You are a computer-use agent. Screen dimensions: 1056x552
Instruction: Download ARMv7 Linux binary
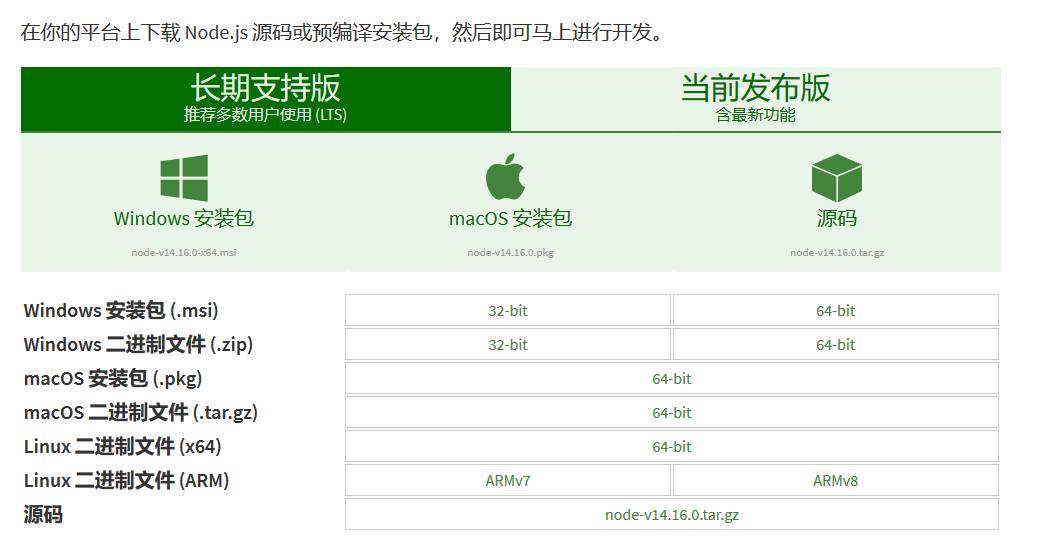[x=508, y=480]
